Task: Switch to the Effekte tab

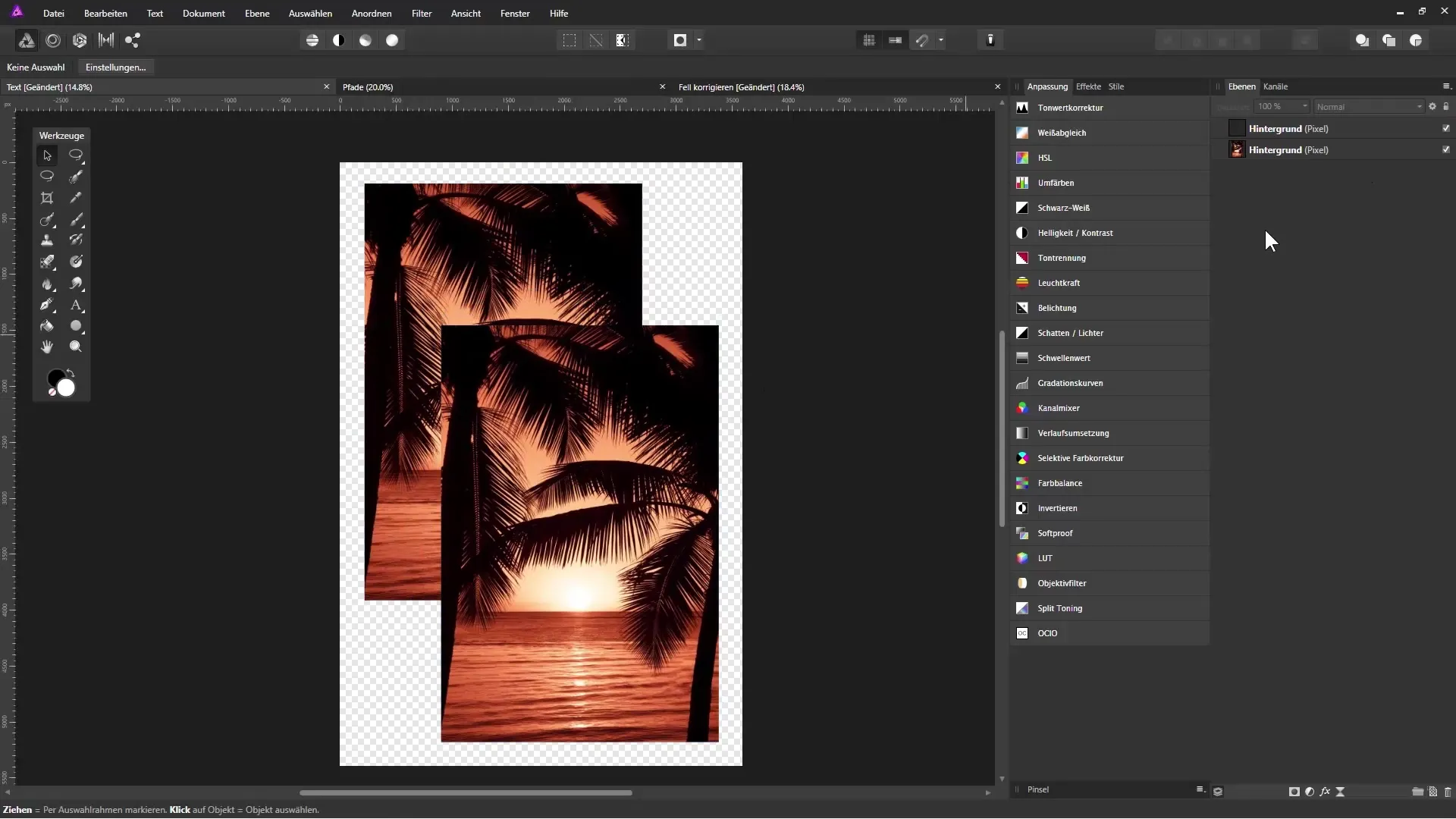Action: tap(1088, 86)
